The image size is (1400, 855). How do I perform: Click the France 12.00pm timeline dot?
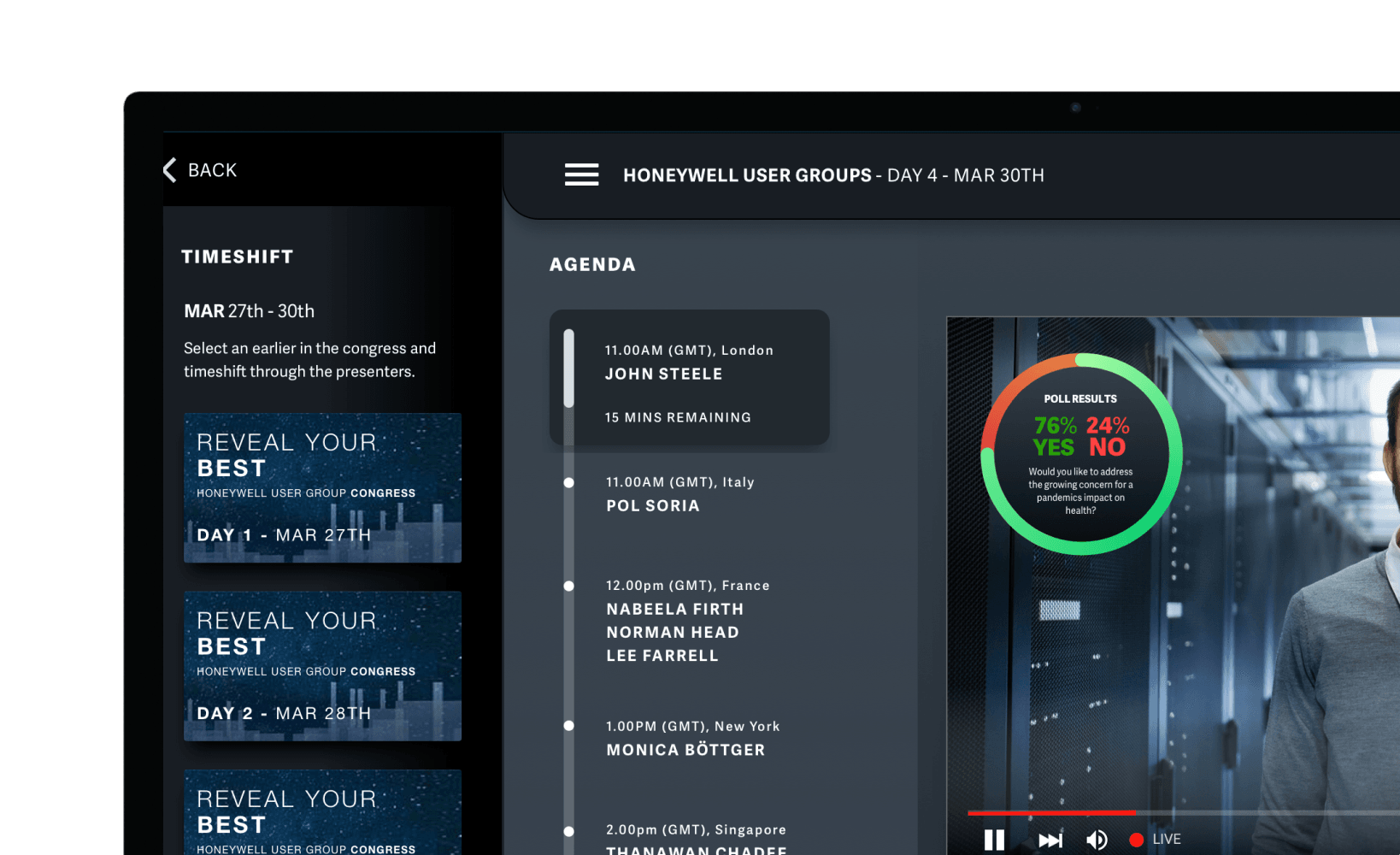click(x=568, y=586)
